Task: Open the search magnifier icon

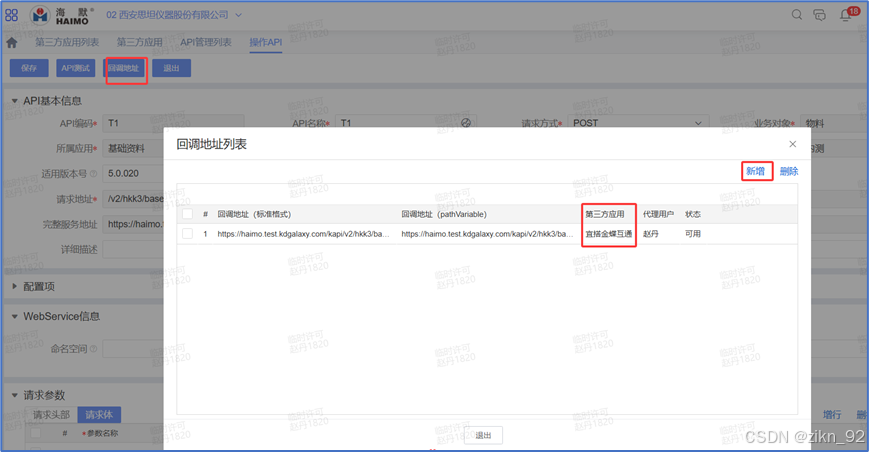Action: pyautogui.click(x=796, y=15)
